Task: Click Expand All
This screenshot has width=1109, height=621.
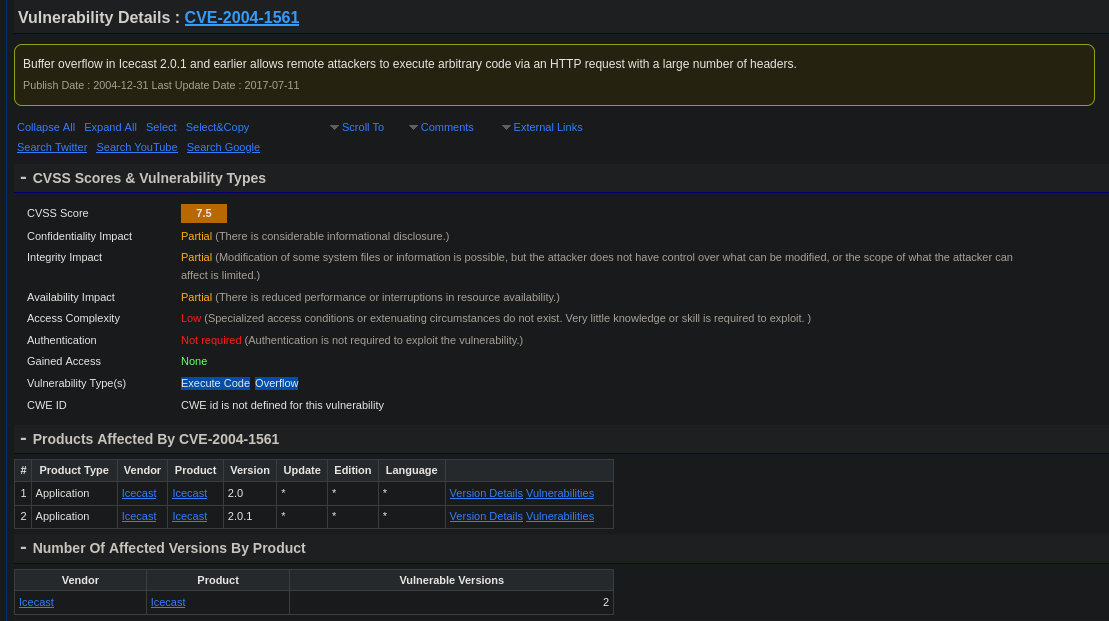Action: coord(110,127)
